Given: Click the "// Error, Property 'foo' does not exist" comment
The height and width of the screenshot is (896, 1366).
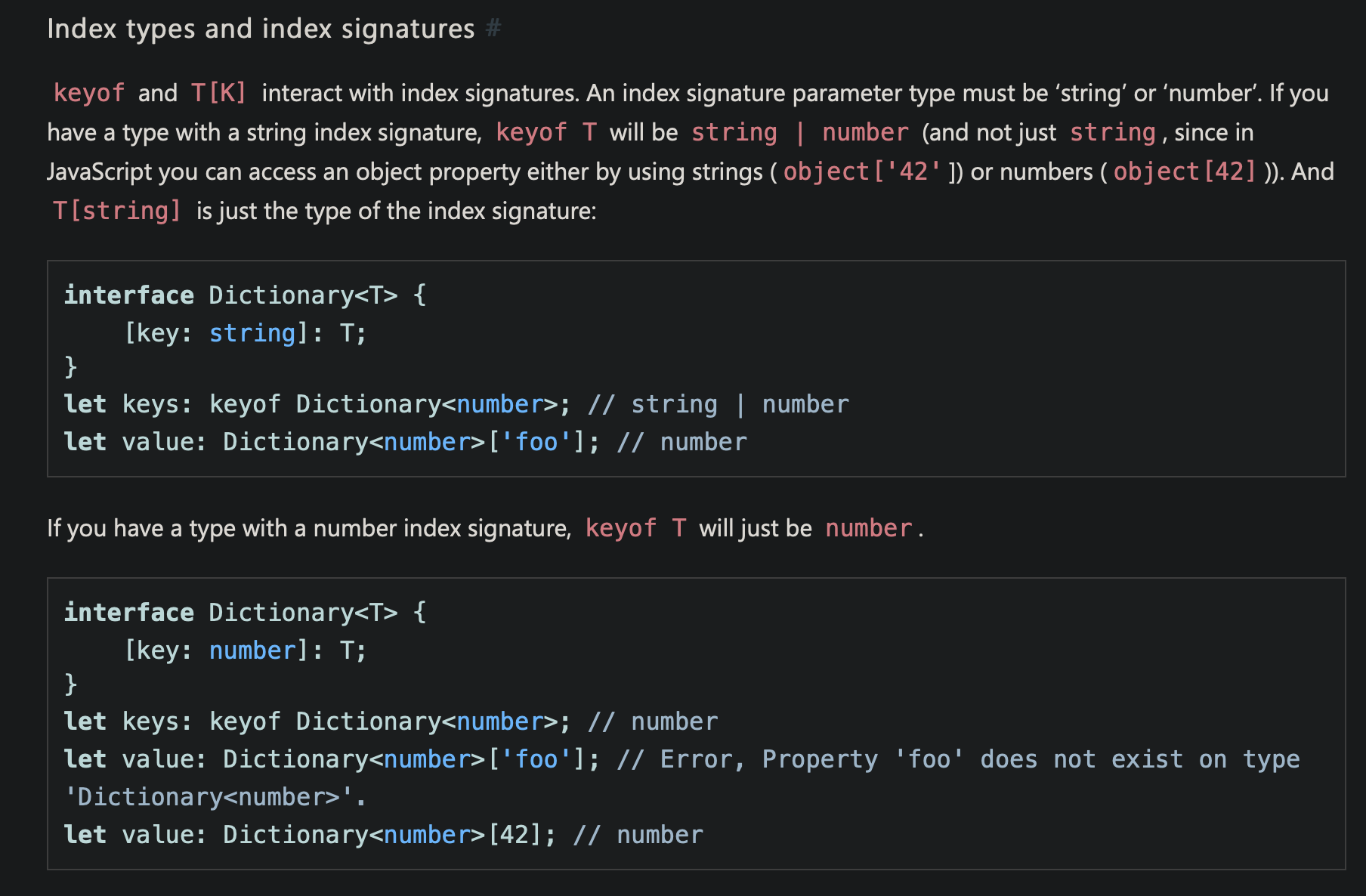Looking at the screenshot, I should tap(959, 759).
